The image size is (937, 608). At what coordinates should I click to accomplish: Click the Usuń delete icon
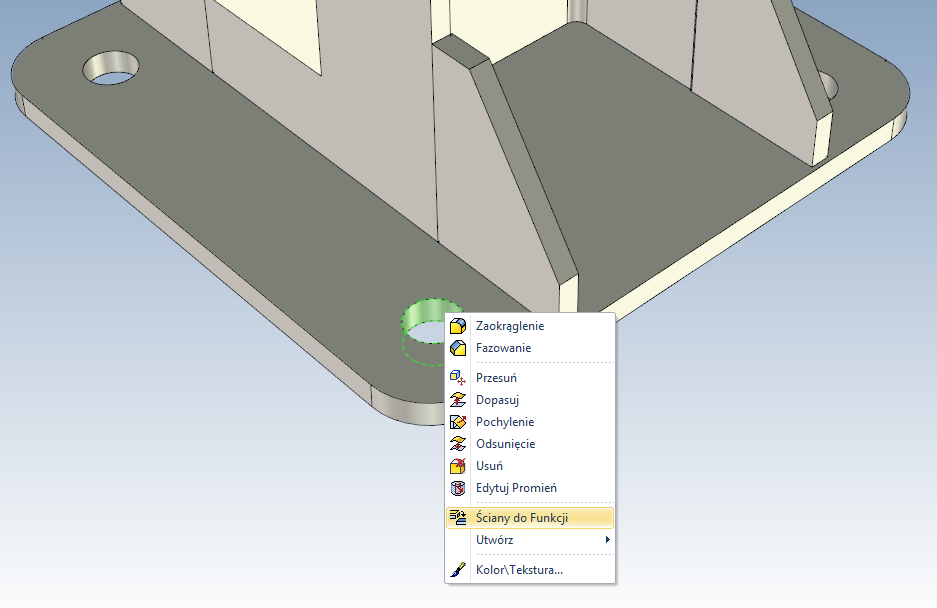tap(458, 466)
